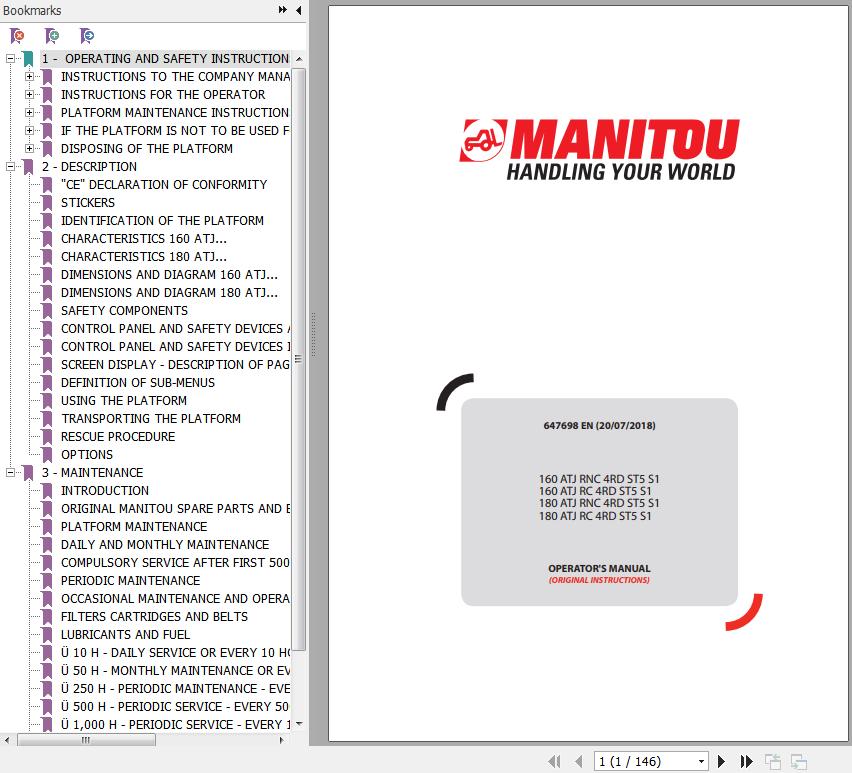The image size is (852, 773).
Task: Open 'DIMENSIONS AND DIAGRAM 160 ATJ...' bookmark
Action: 169,274
